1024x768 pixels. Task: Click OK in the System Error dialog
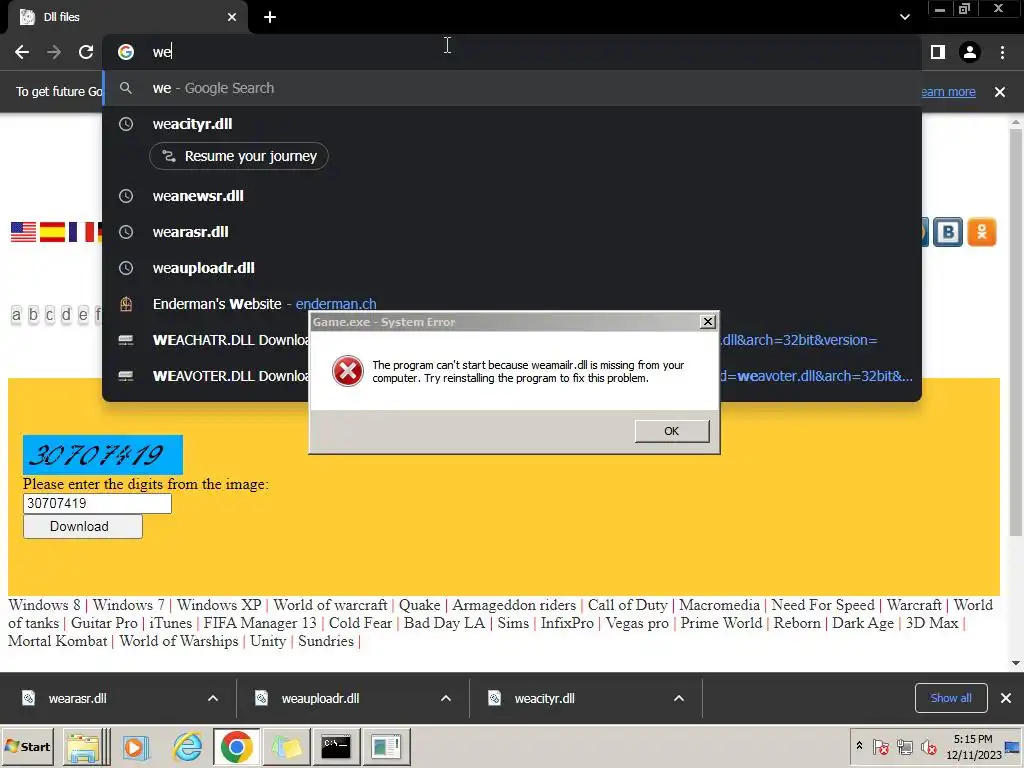671,431
